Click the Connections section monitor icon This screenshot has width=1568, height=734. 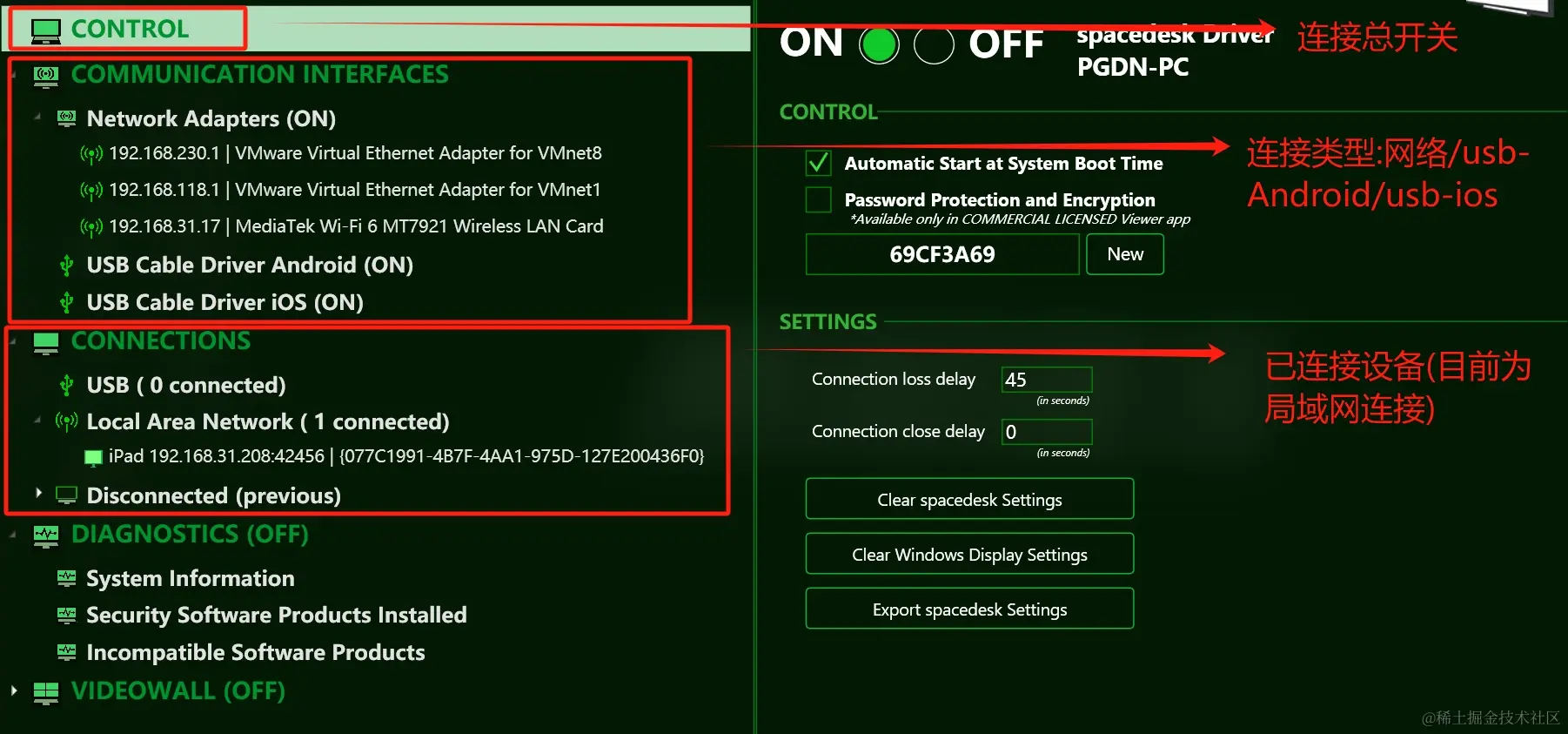[x=46, y=343]
